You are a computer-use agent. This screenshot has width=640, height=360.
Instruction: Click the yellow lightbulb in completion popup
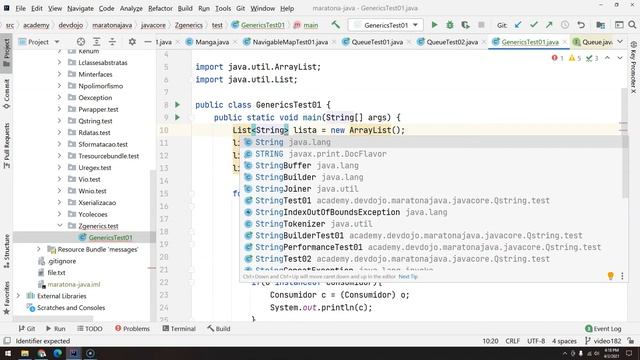click(611, 276)
